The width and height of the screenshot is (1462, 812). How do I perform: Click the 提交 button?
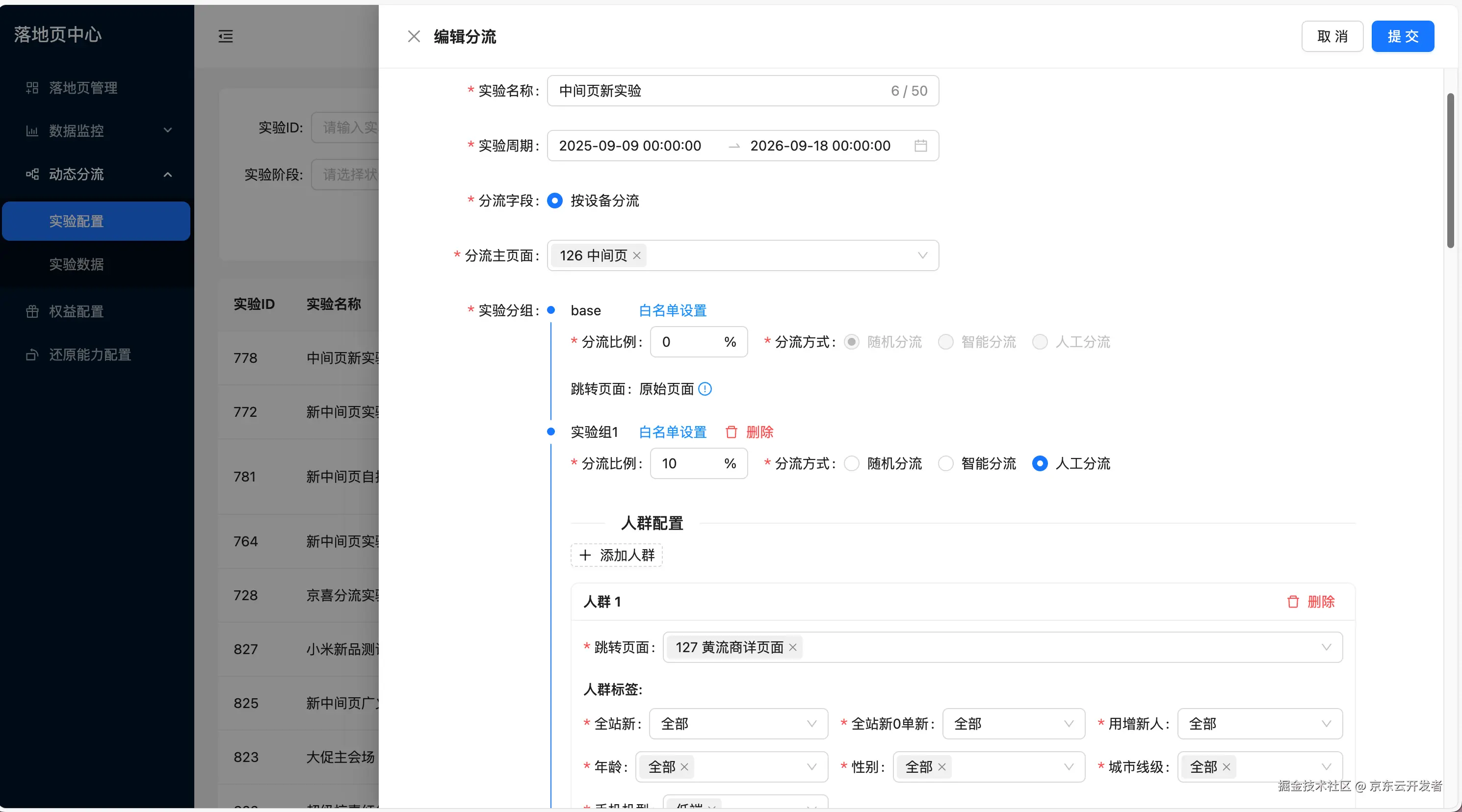pos(1402,36)
